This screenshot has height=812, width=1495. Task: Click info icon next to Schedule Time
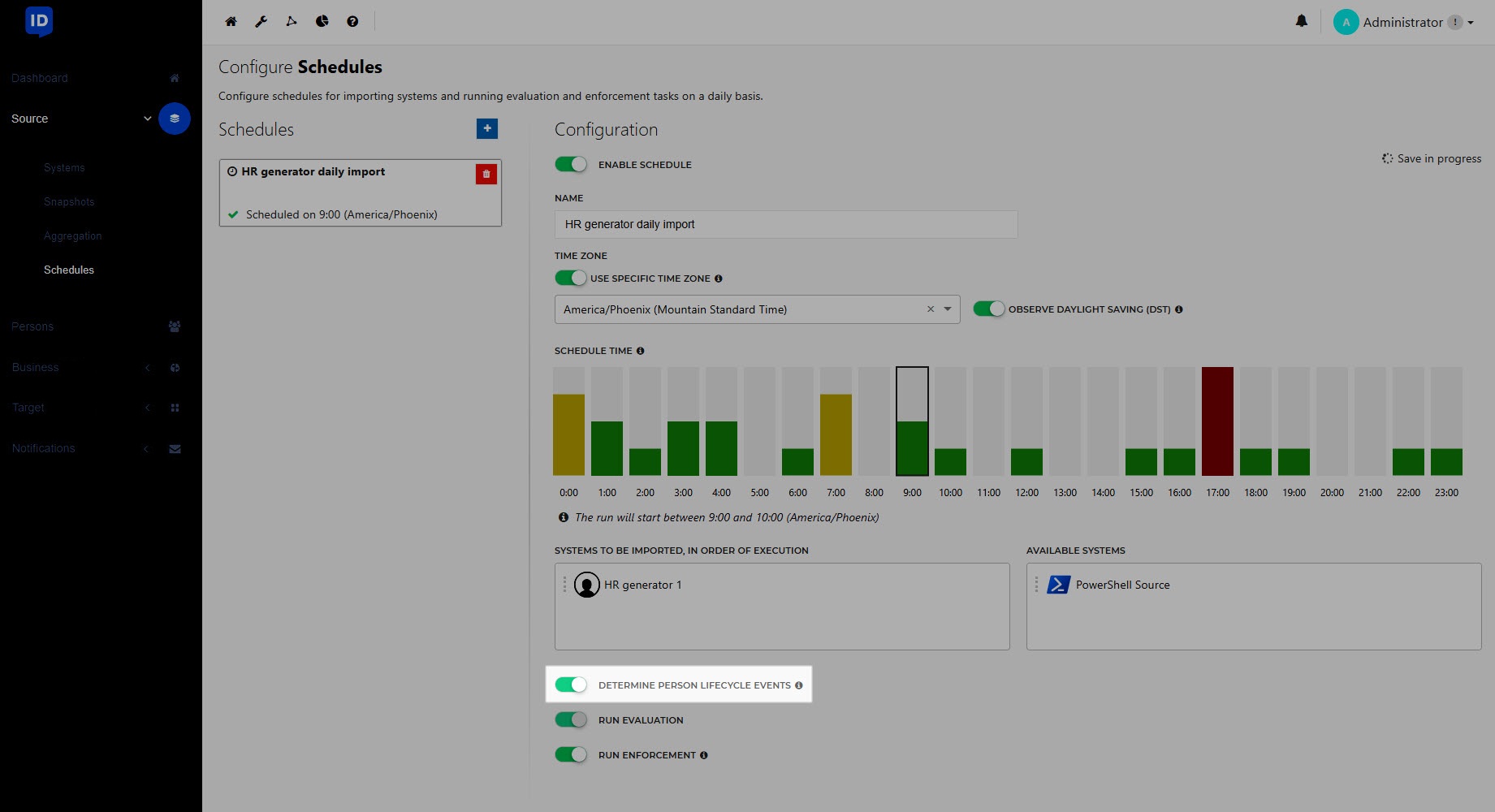coord(641,351)
